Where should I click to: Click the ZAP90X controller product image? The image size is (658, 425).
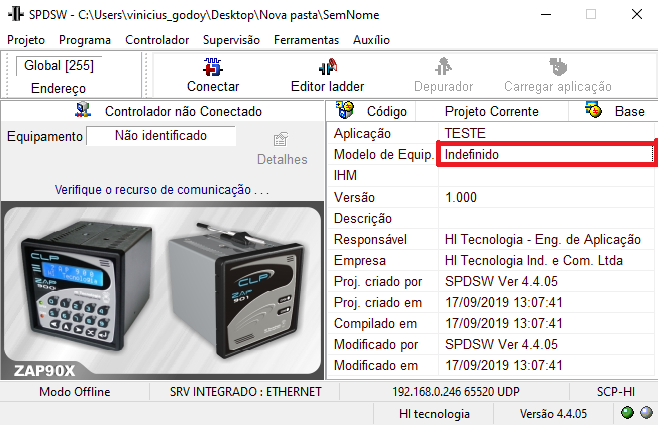(x=162, y=291)
